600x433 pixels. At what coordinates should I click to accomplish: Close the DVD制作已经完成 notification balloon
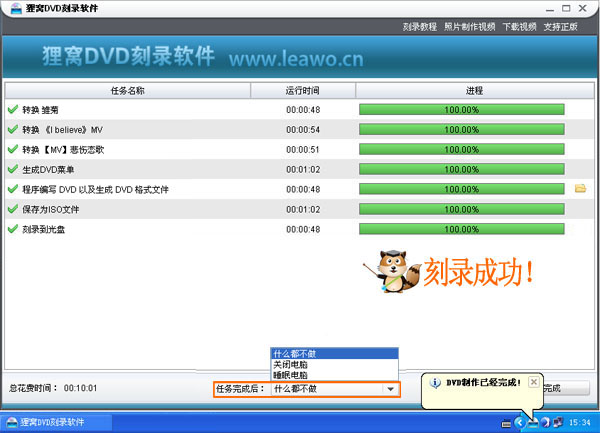(534, 382)
